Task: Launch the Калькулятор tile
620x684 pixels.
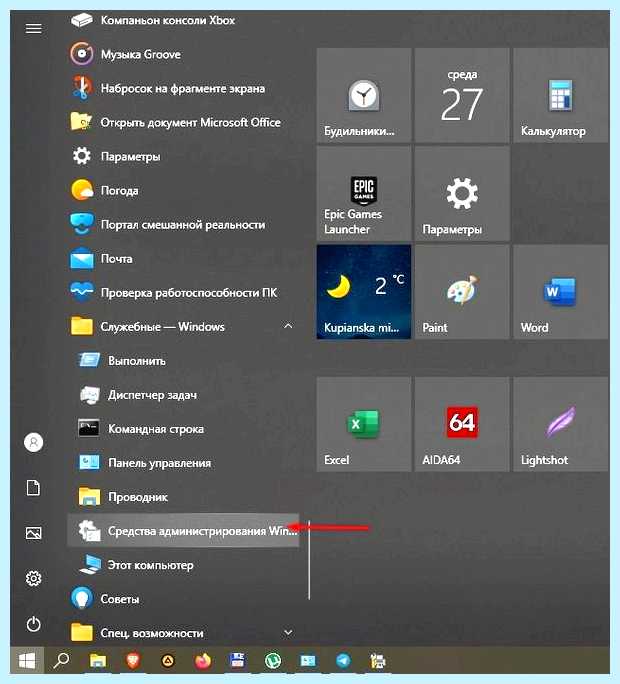Action: point(561,95)
